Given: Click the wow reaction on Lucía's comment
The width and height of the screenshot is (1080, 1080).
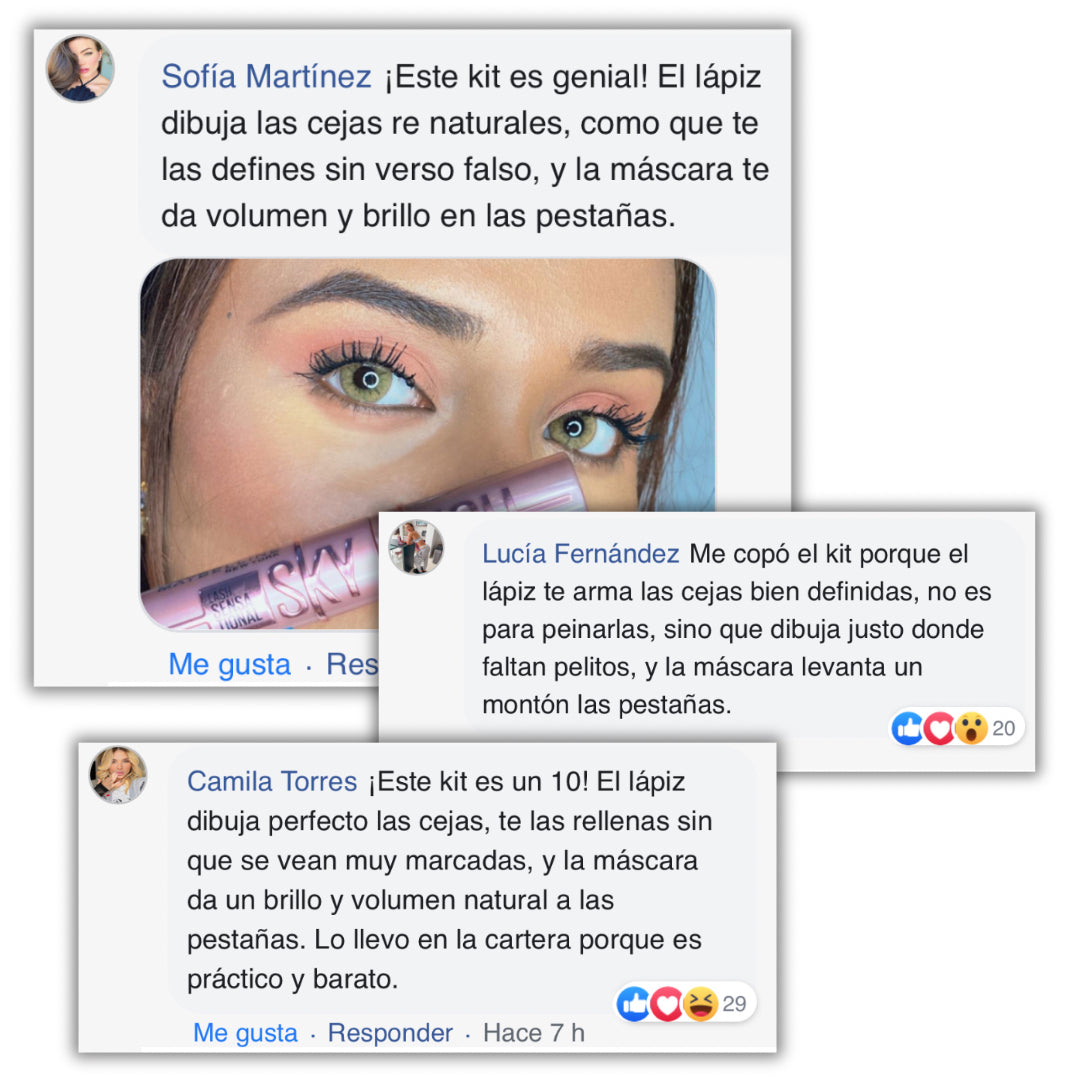Looking at the screenshot, I should coord(971,728).
